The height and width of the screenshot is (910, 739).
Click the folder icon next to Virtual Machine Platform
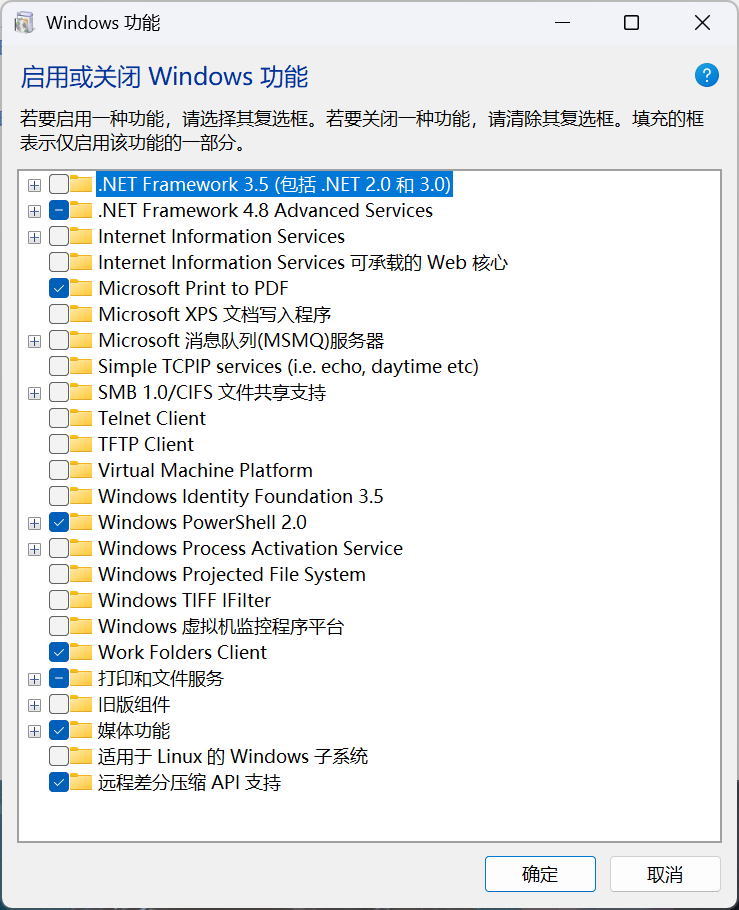click(81, 470)
